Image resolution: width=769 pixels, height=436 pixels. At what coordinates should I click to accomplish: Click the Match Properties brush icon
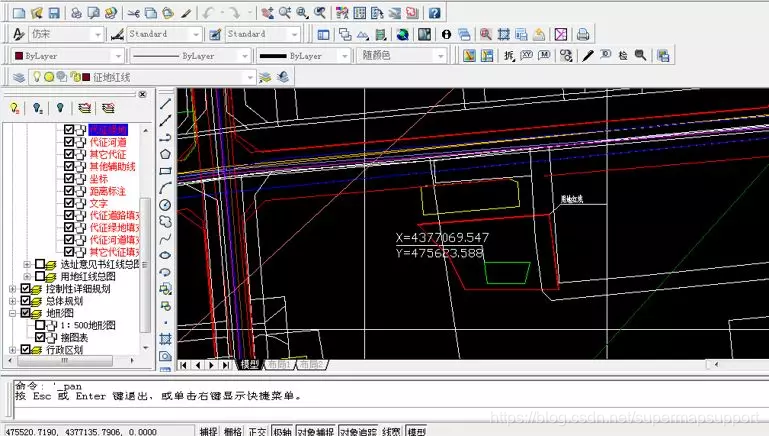[x=186, y=13]
